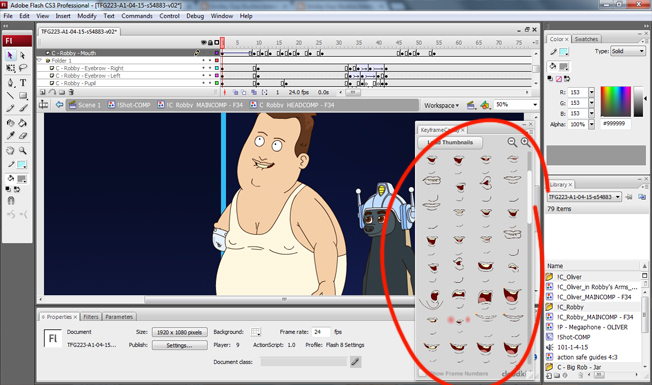Screen dimensions: 652x385
Task: Open the Commands menu
Action: click(x=137, y=16)
